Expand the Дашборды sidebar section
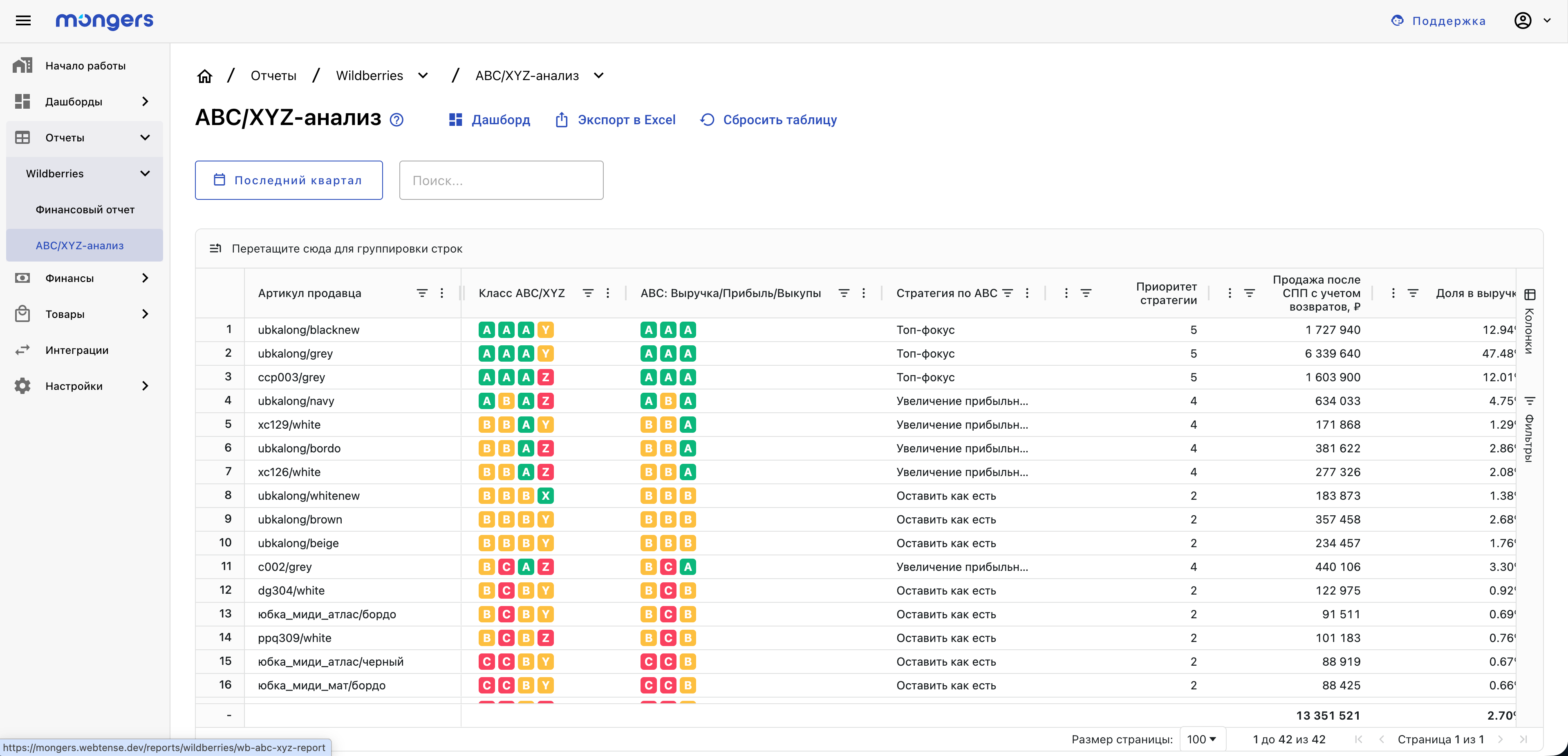1568x756 pixels. pyautogui.click(x=145, y=102)
